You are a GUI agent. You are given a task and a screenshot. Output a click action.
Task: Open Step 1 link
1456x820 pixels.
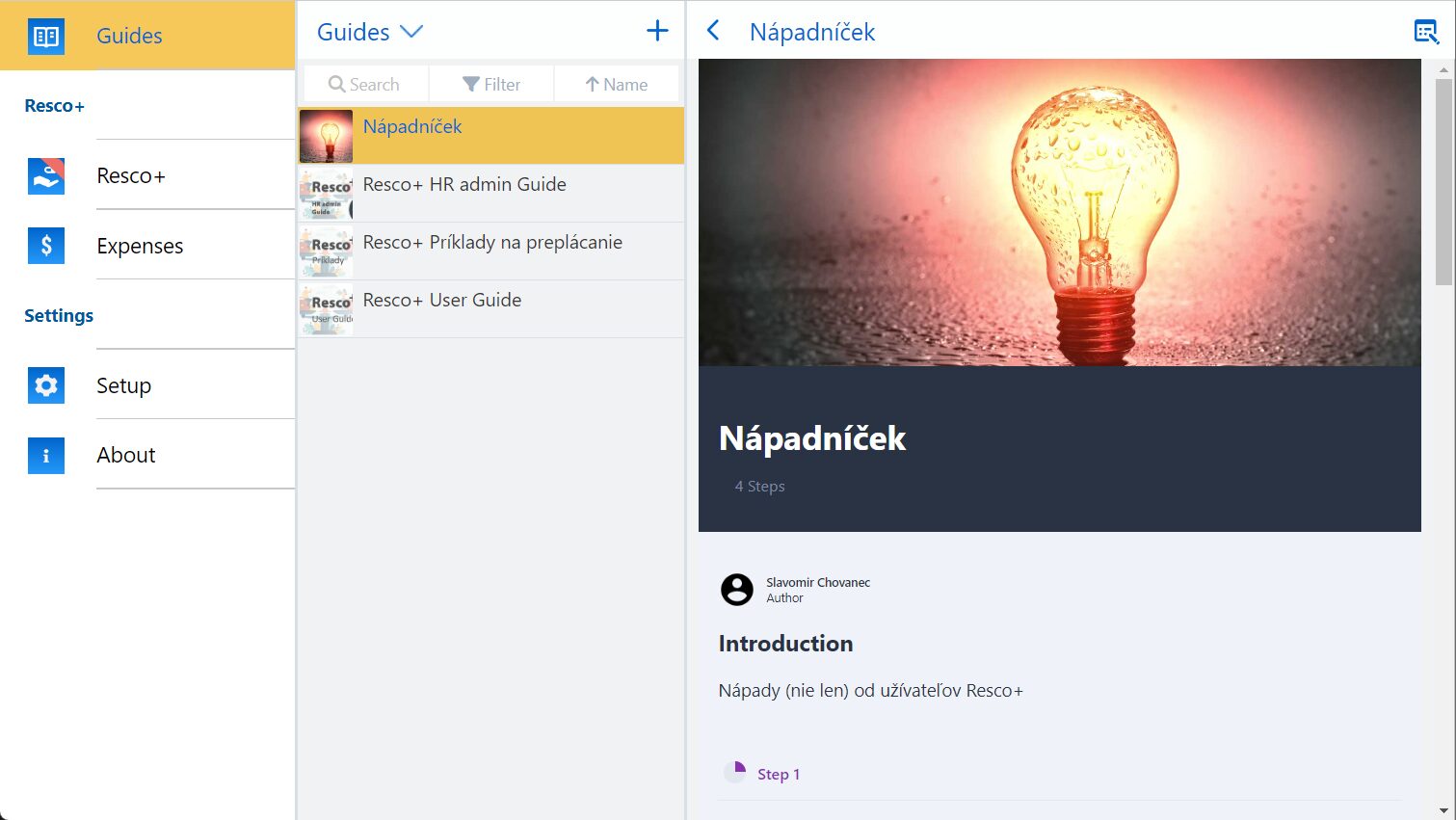pyautogui.click(x=779, y=774)
